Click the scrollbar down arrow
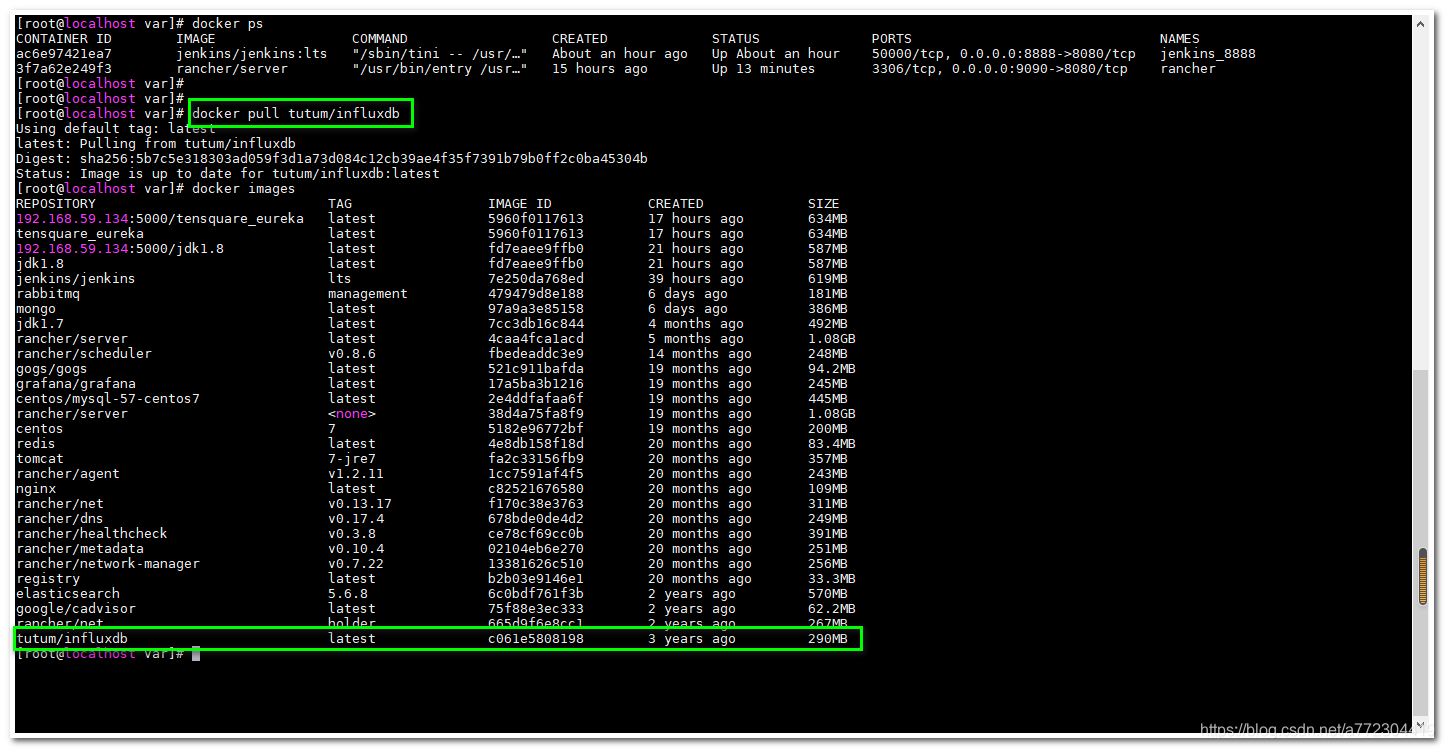1445x749 pixels. coord(1421,727)
